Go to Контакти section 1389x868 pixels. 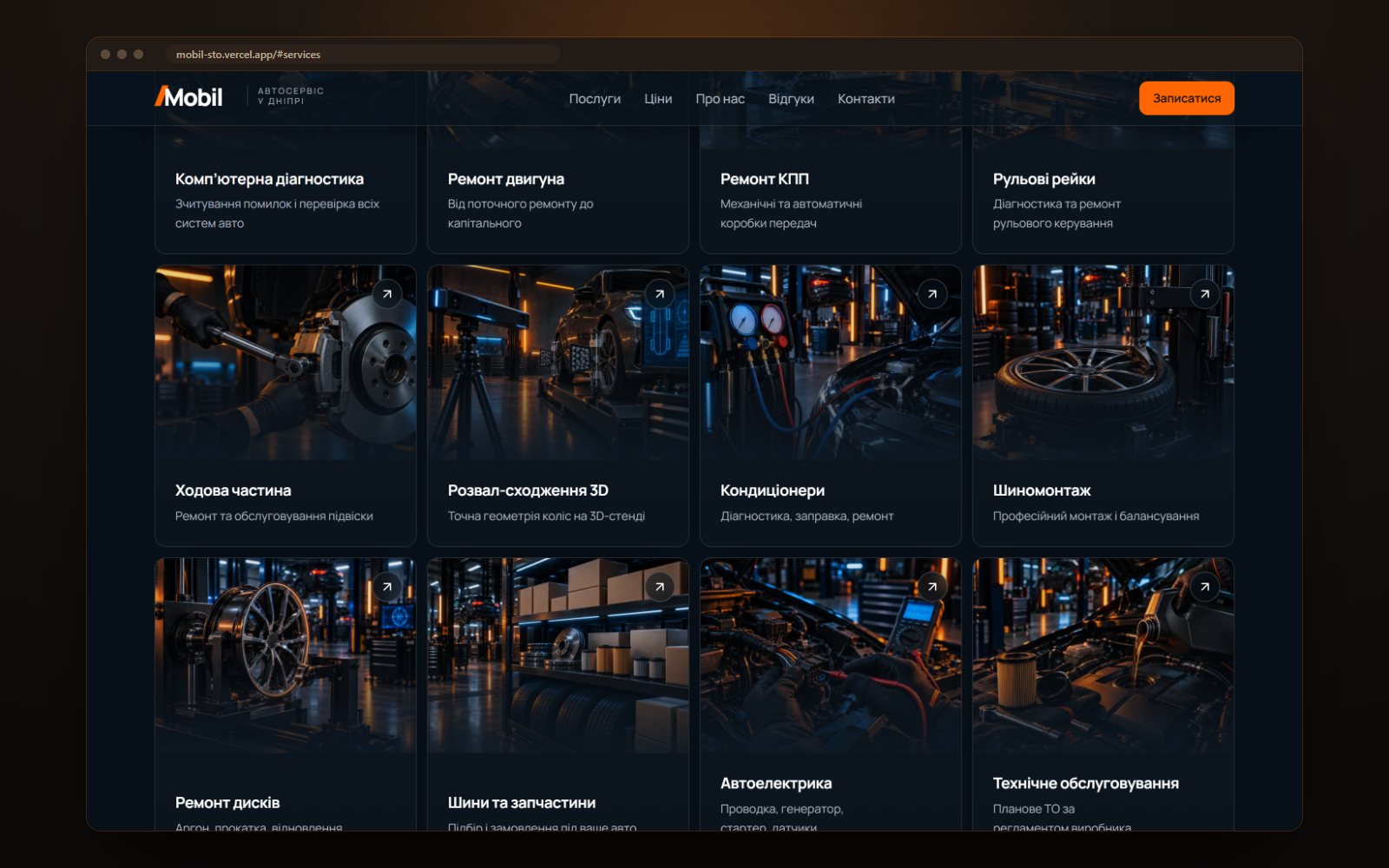click(866, 99)
